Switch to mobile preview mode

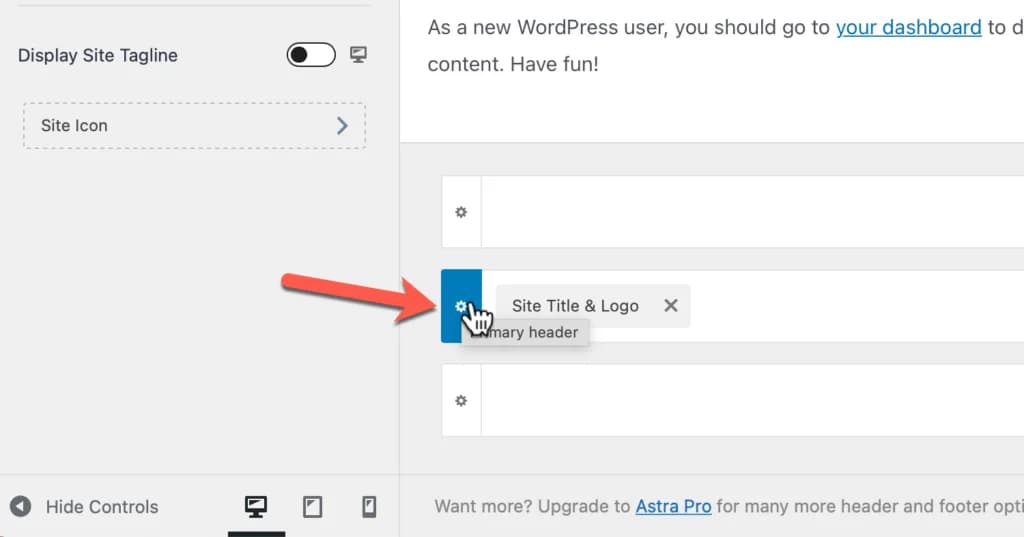point(369,507)
